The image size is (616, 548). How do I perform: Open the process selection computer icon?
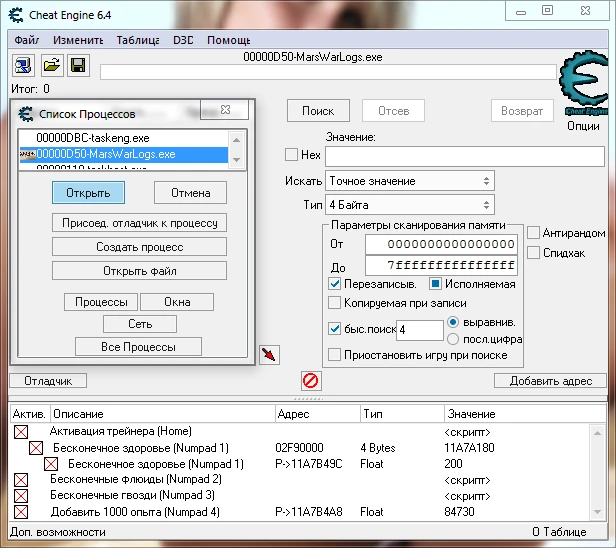tap(23, 65)
